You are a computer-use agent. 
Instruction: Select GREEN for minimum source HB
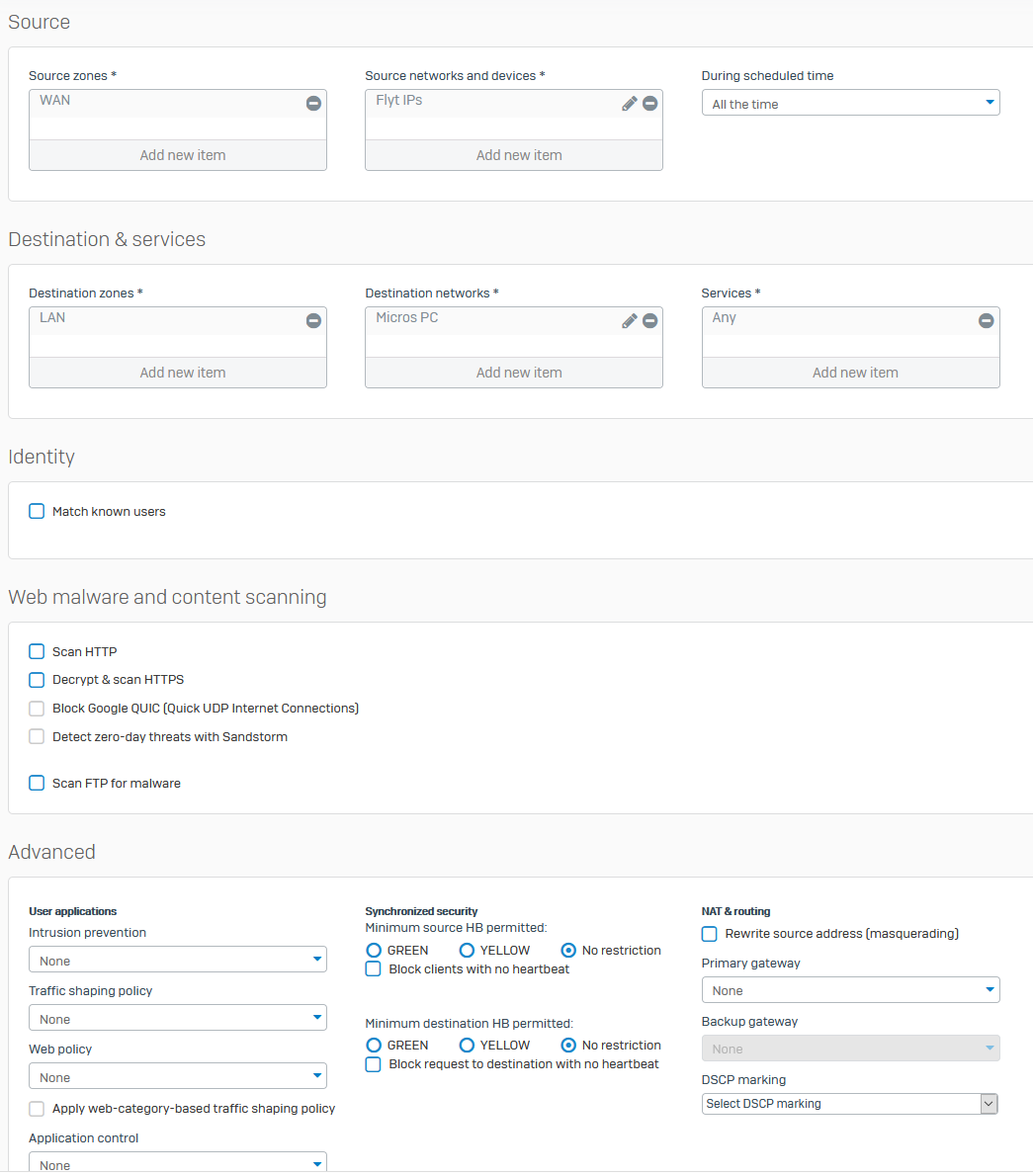tap(374, 951)
